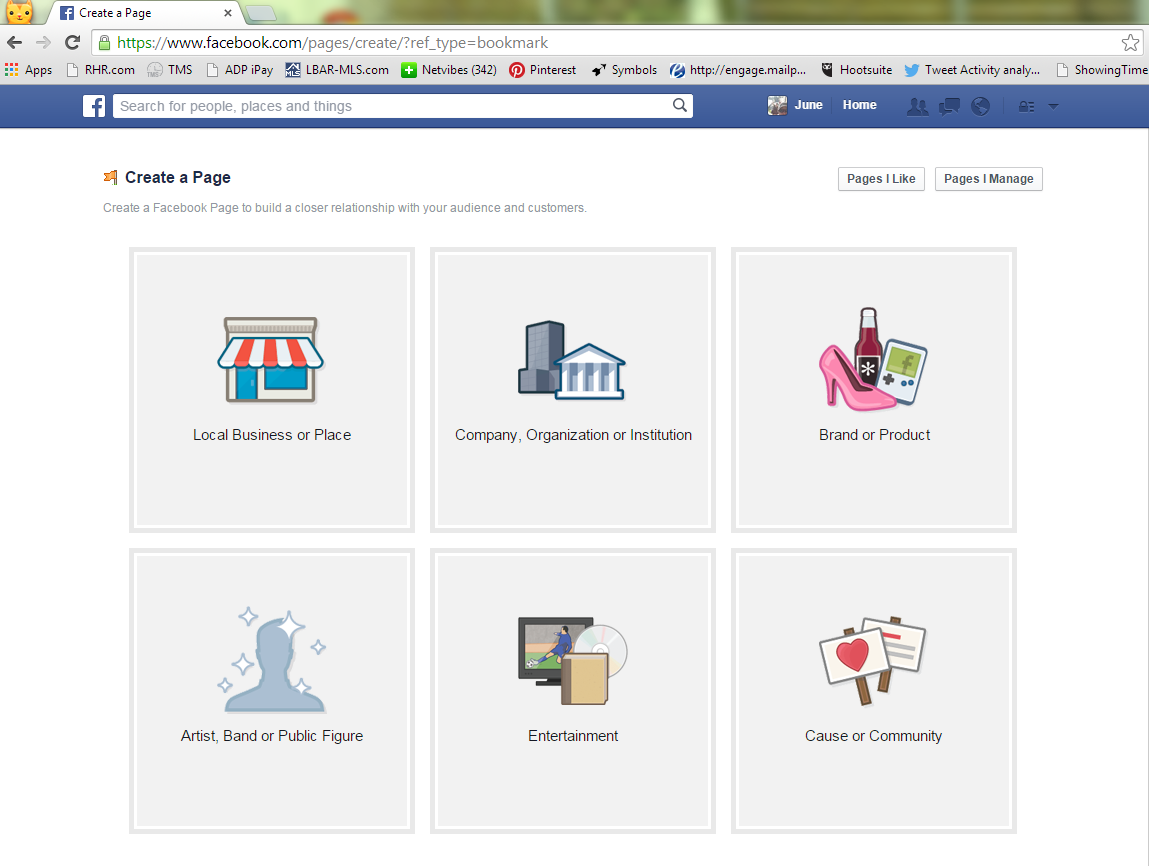Click the Create a Page heading

tap(177, 177)
